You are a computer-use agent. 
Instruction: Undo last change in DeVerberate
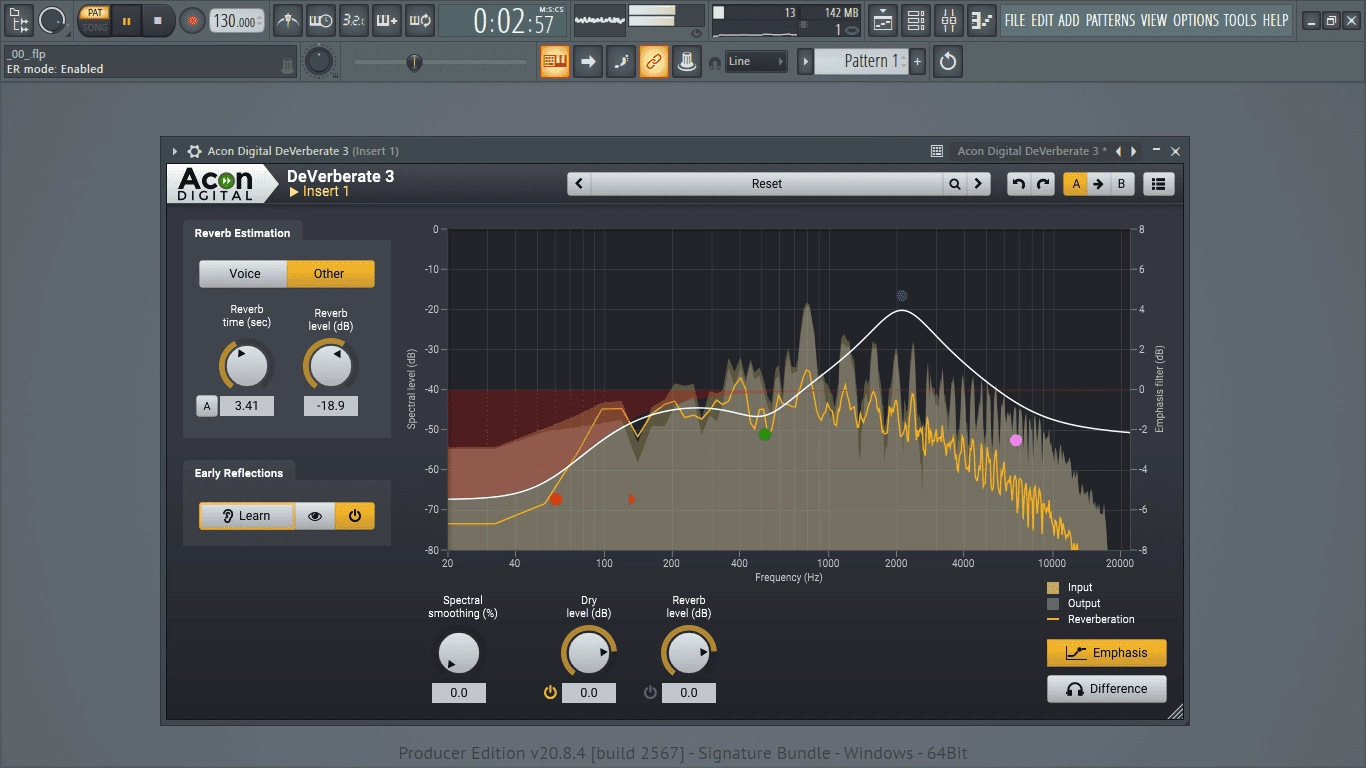pos(1018,184)
